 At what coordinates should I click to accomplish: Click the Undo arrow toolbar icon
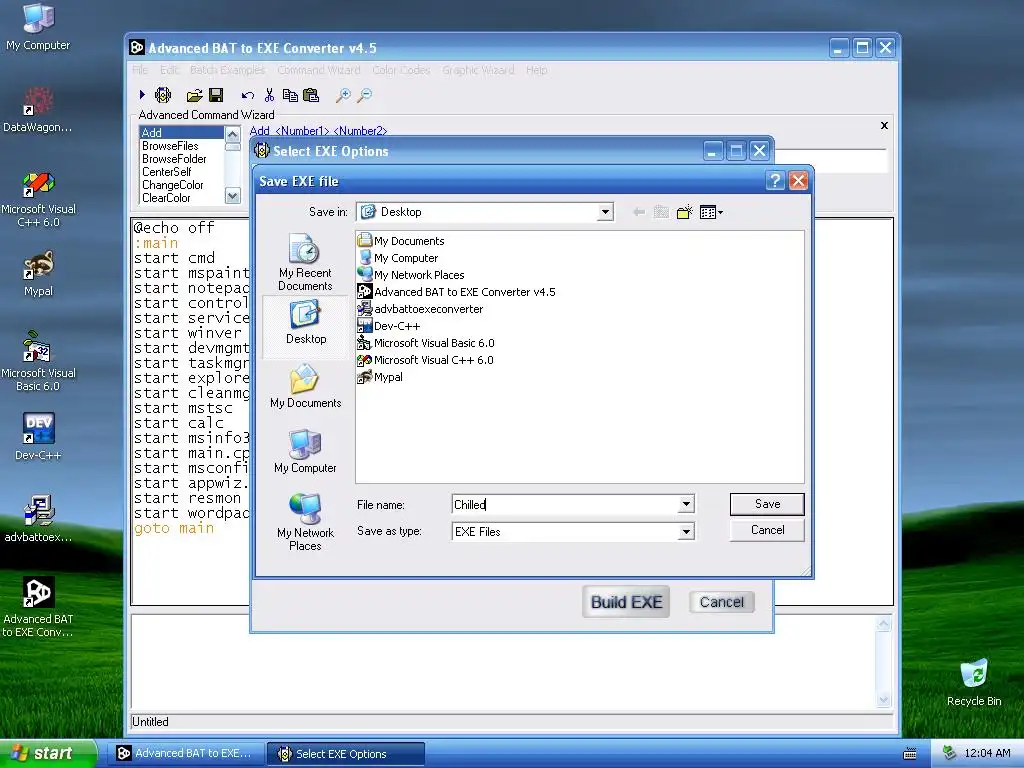248,96
